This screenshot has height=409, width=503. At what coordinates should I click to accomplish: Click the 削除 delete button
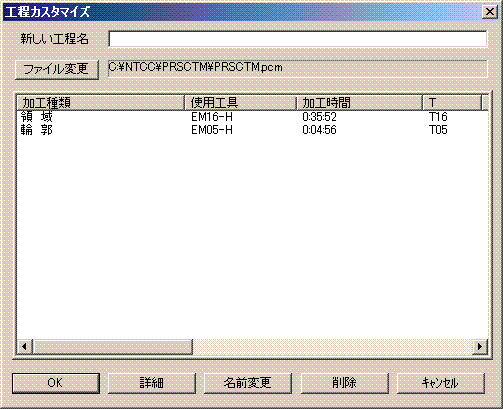click(345, 383)
